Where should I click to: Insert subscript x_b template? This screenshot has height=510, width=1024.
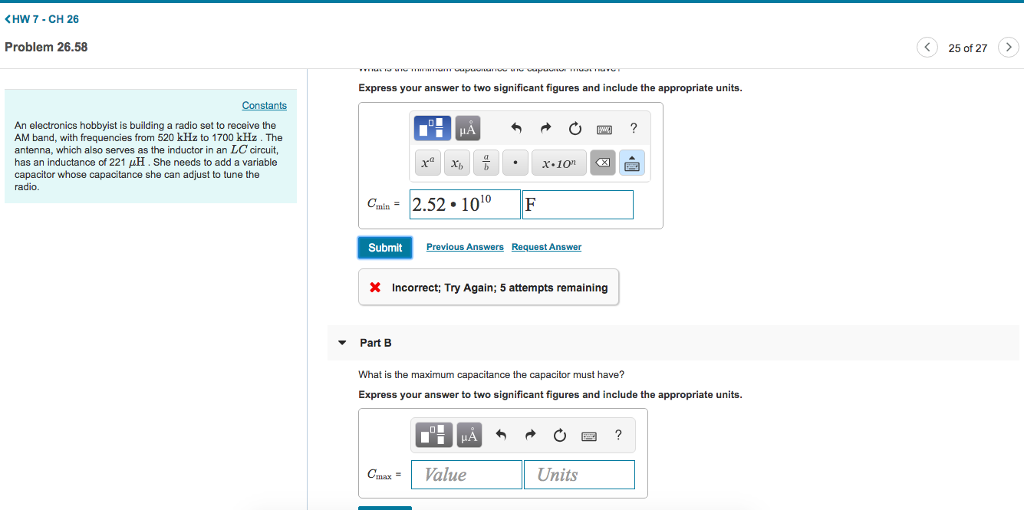click(x=457, y=163)
